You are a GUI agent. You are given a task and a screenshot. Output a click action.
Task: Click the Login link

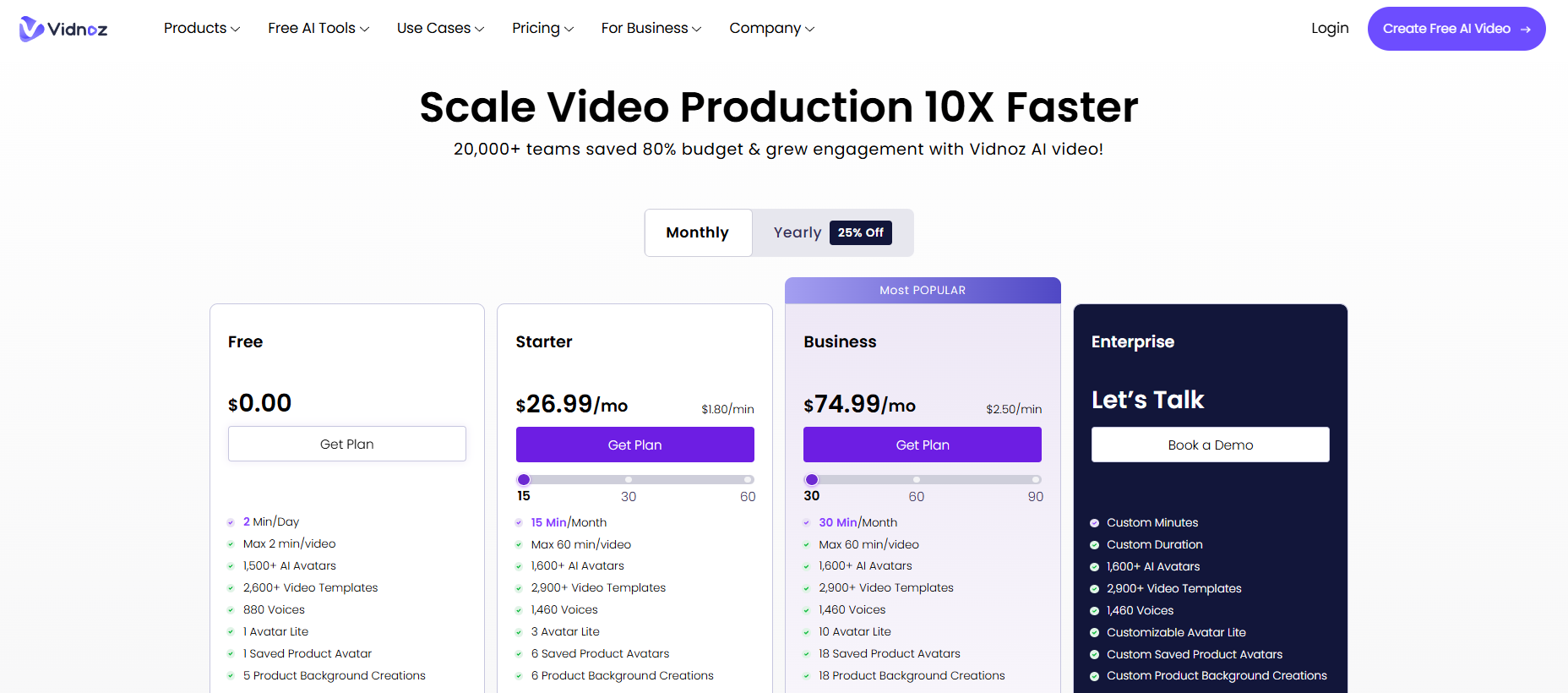tap(1330, 28)
